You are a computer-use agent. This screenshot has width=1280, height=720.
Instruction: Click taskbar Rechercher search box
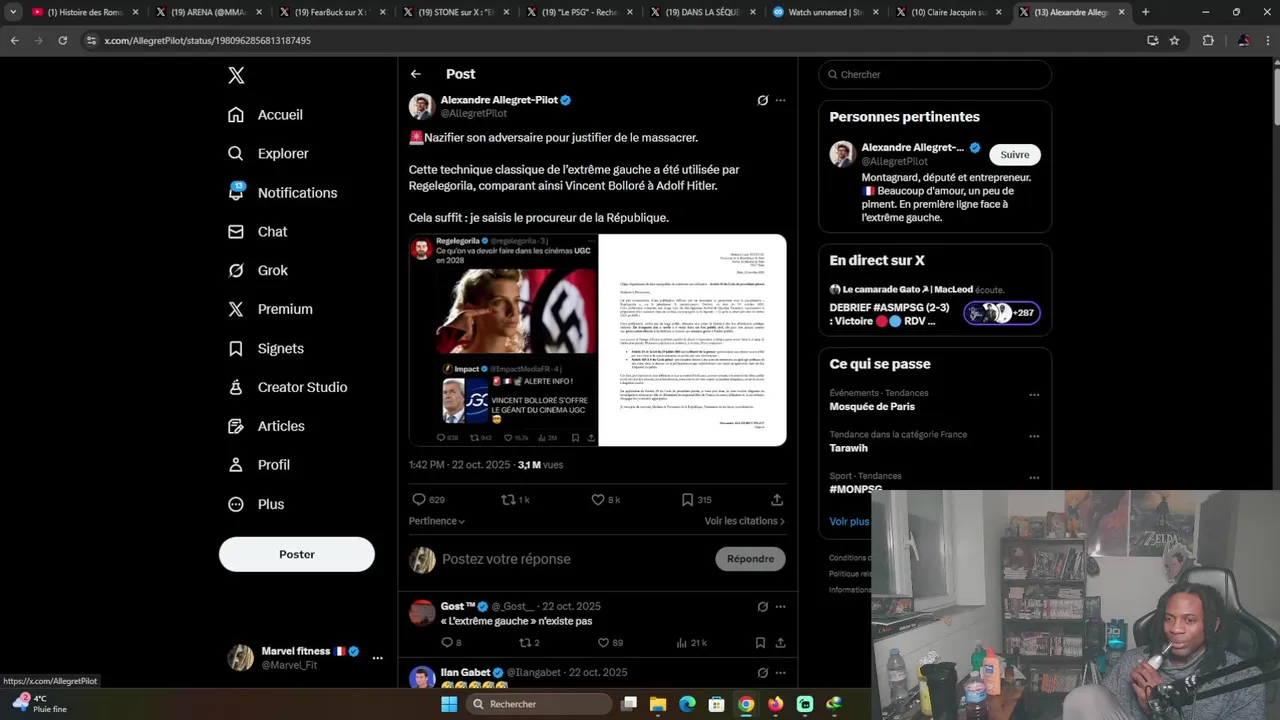click(x=539, y=704)
